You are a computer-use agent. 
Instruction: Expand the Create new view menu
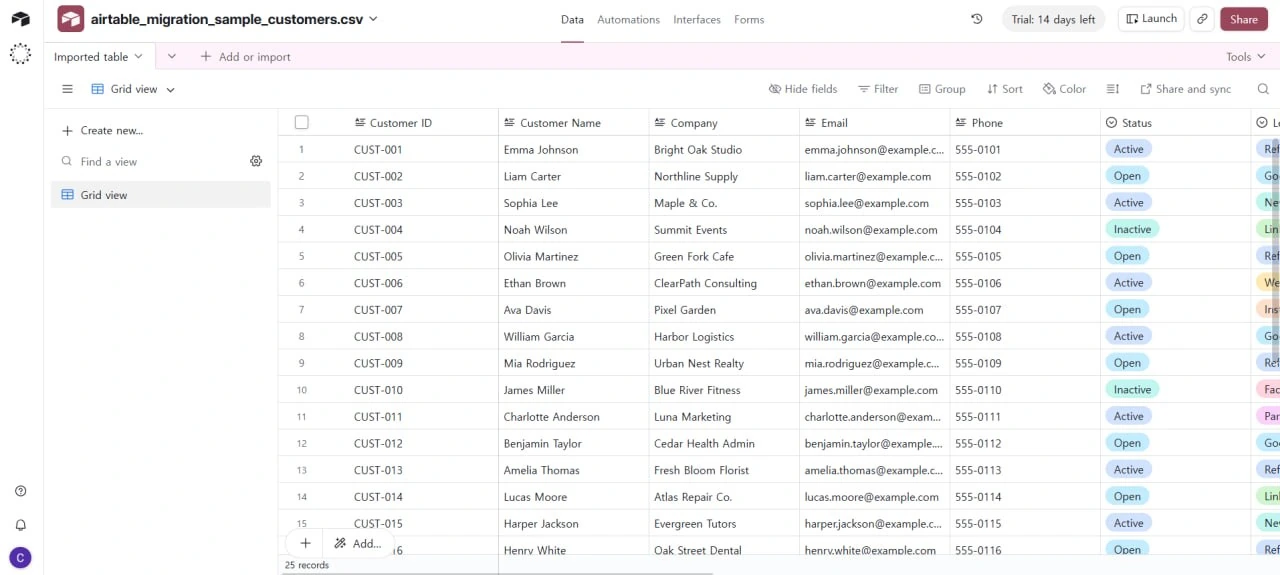[102, 130]
